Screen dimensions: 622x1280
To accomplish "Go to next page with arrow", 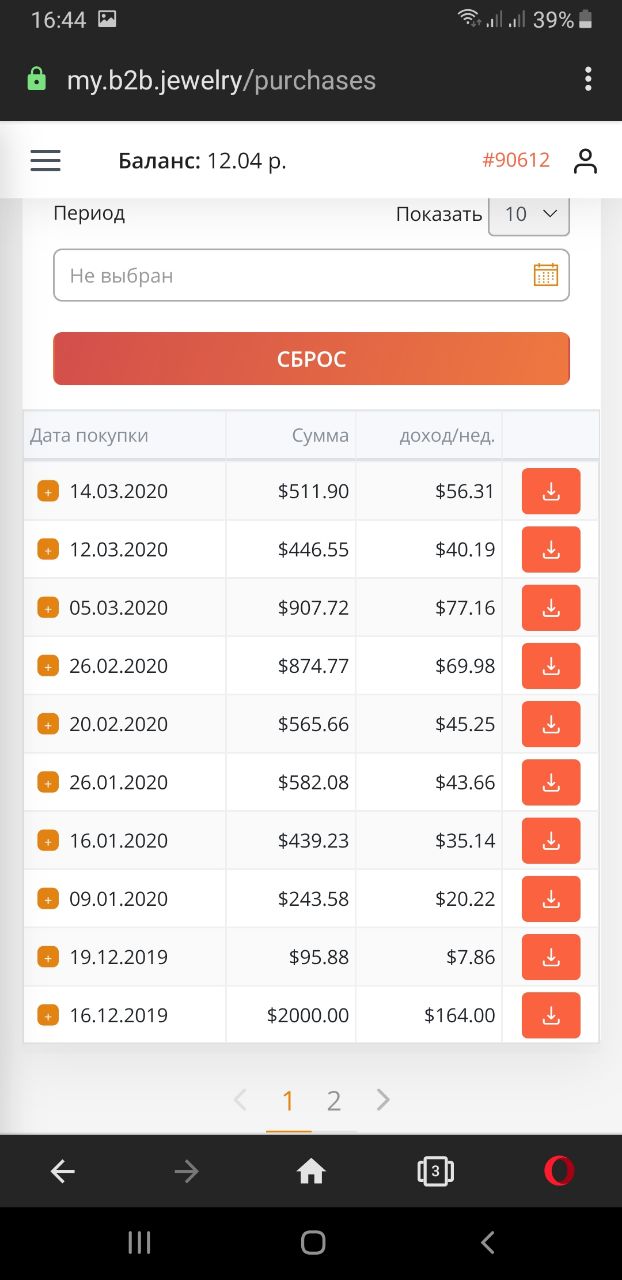I will click(383, 1101).
